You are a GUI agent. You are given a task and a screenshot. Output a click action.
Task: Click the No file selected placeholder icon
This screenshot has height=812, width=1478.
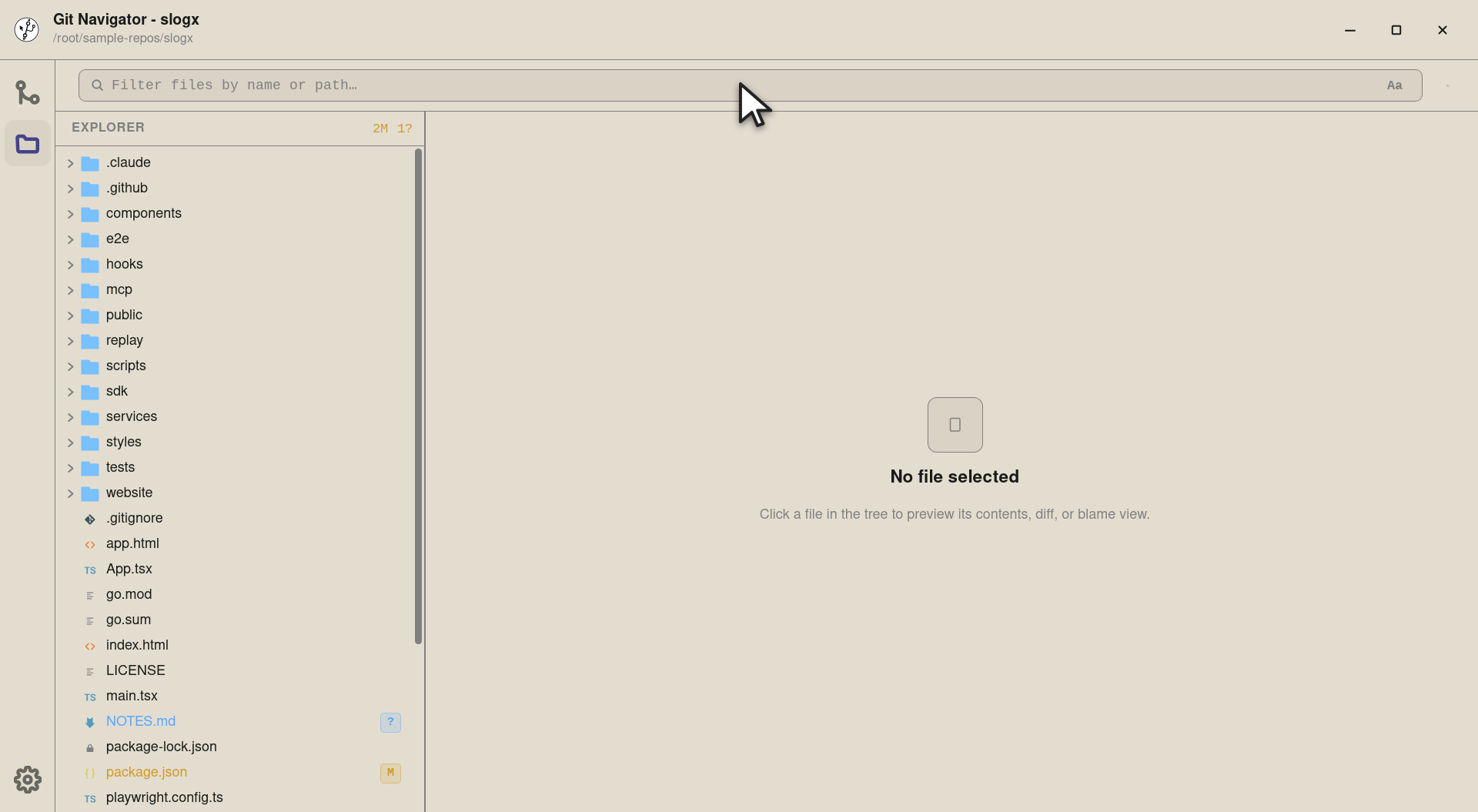pos(955,425)
